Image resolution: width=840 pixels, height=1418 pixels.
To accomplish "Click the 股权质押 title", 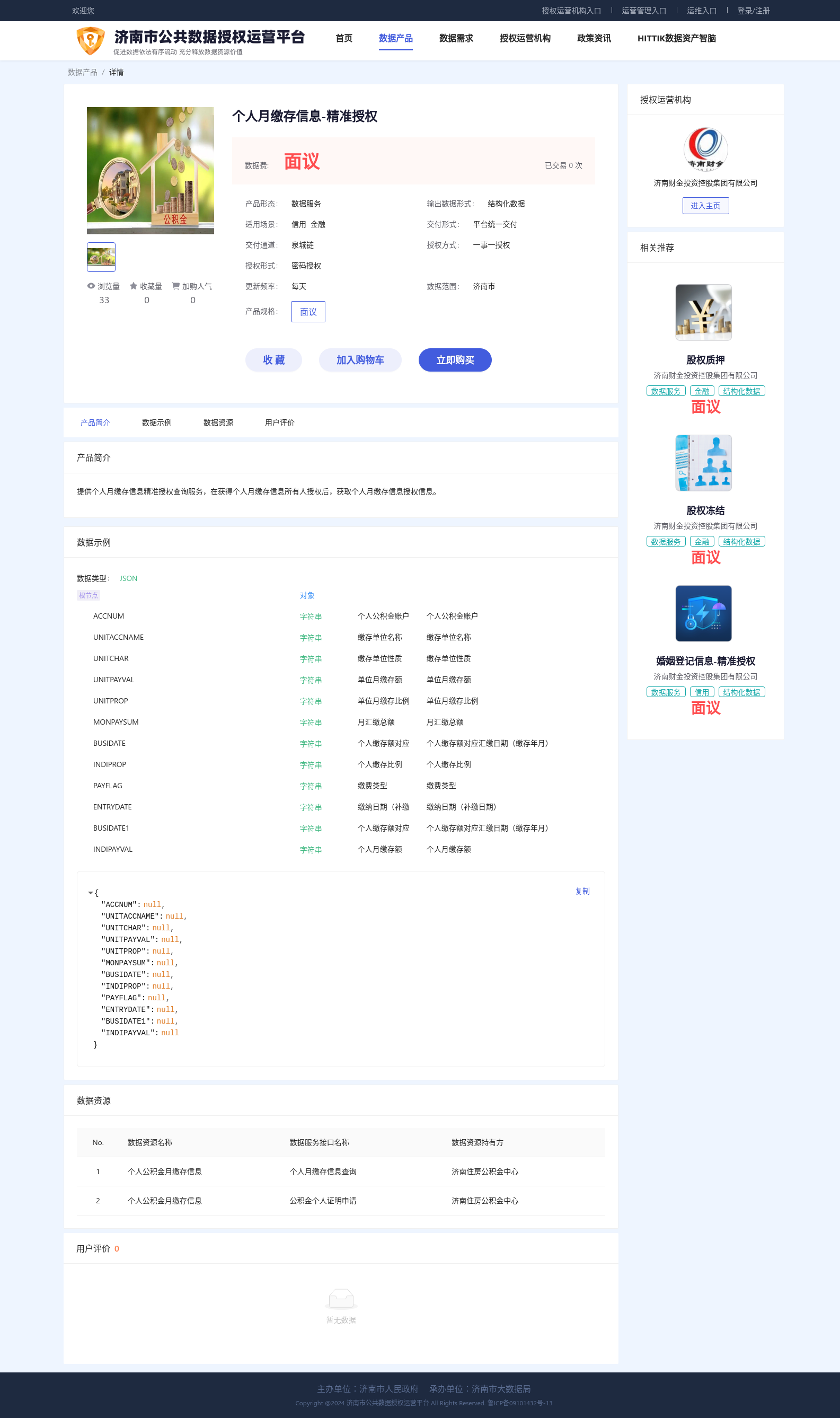I will coord(705,360).
